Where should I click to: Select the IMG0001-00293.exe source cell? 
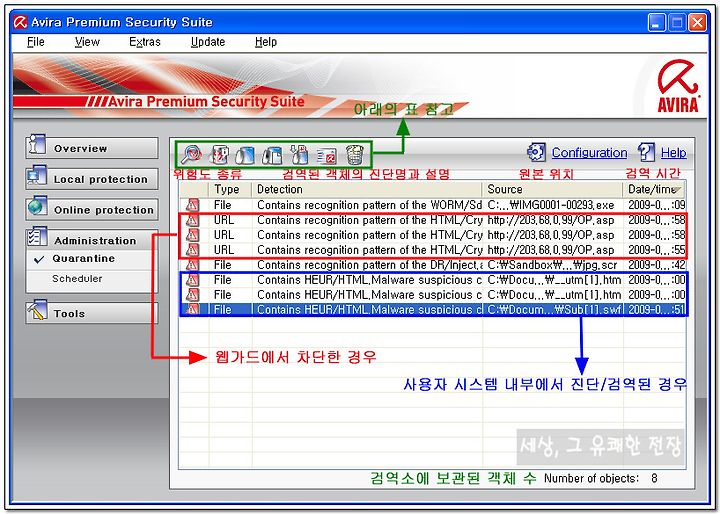pos(551,205)
